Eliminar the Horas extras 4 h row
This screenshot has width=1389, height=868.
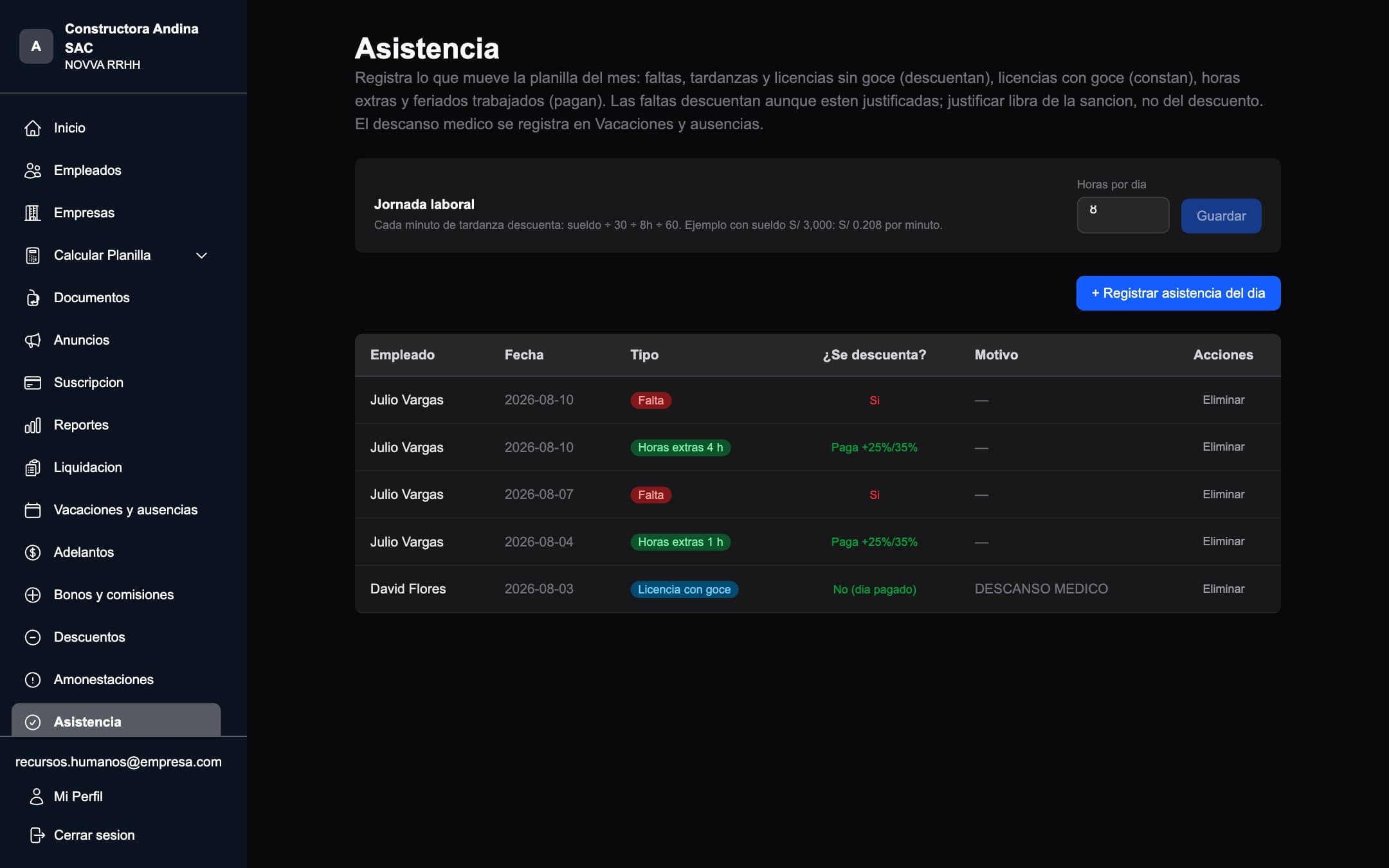coord(1223,447)
